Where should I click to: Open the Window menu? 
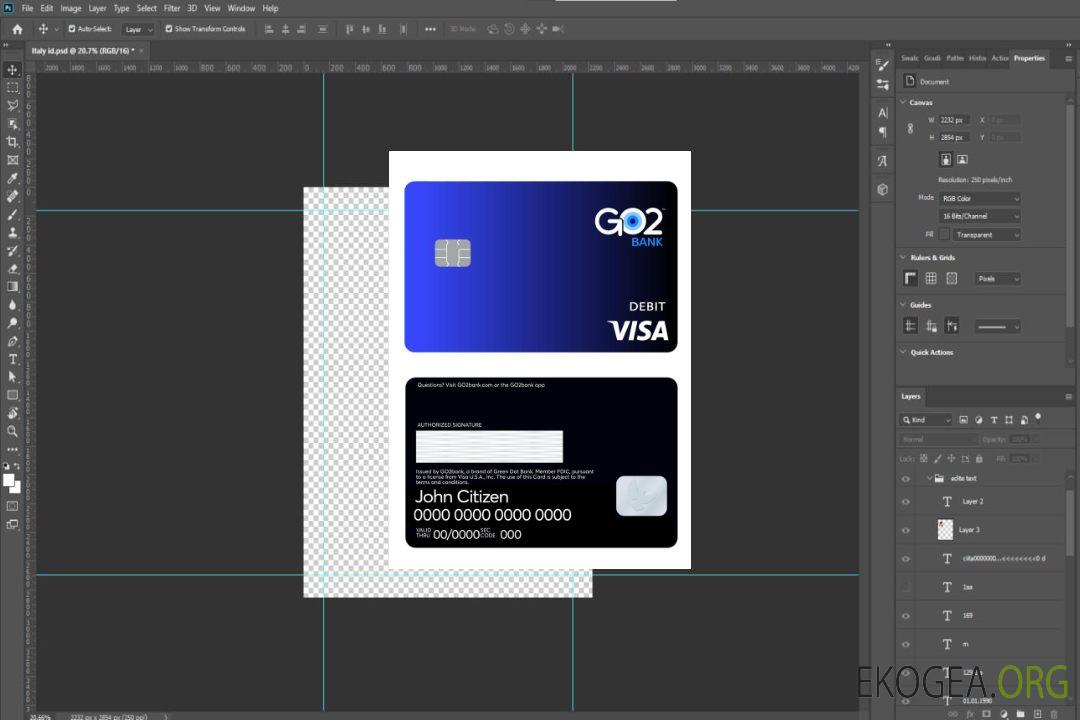[x=241, y=8]
